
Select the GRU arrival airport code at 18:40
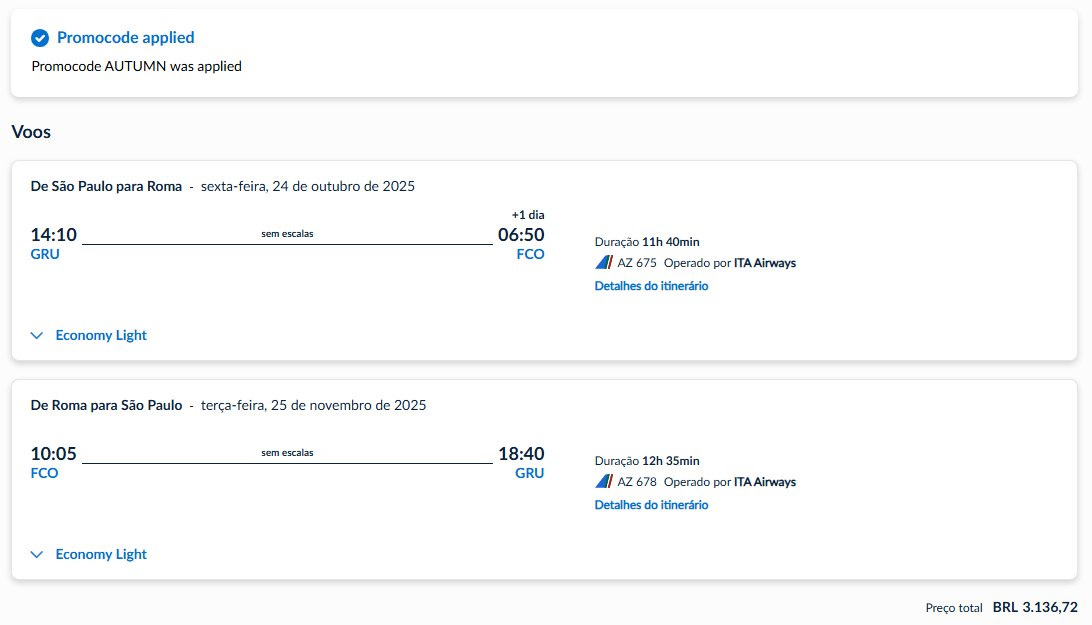coord(529,473)
